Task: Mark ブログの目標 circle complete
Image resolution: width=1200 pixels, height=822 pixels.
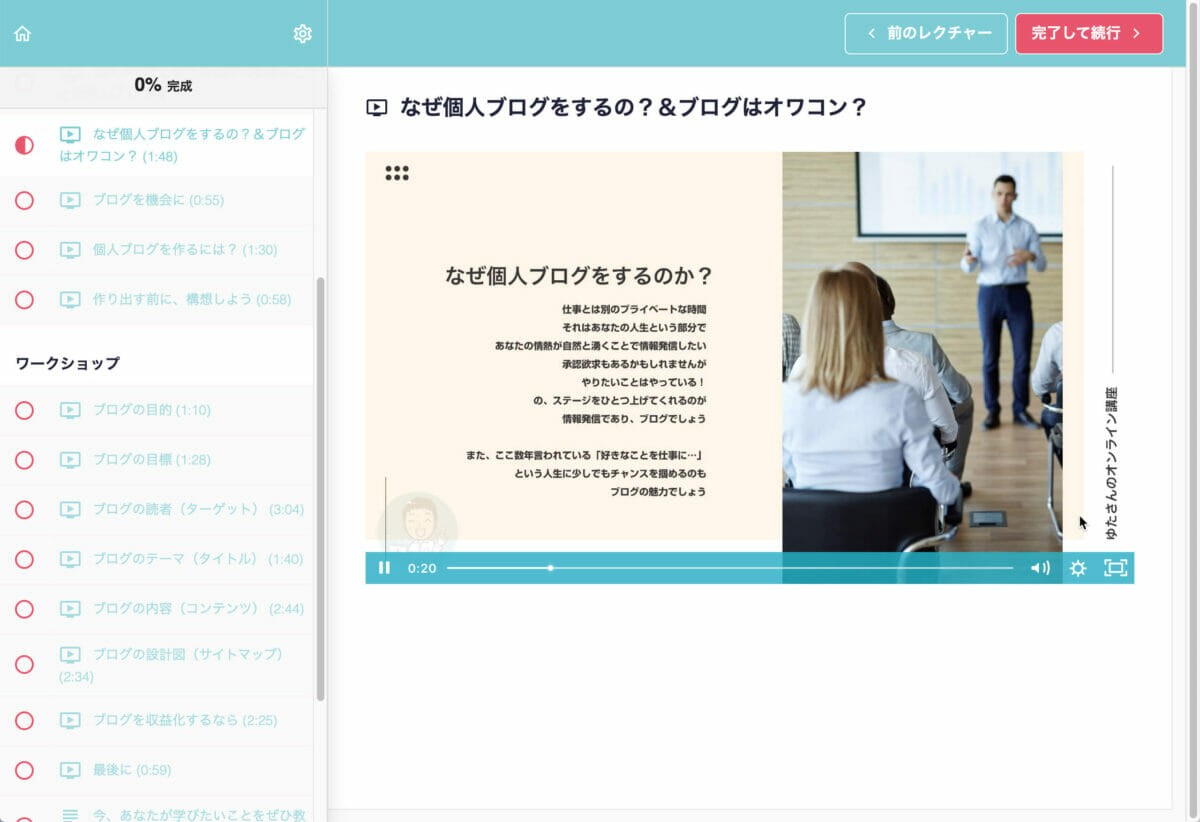Action: pos(24,460)
